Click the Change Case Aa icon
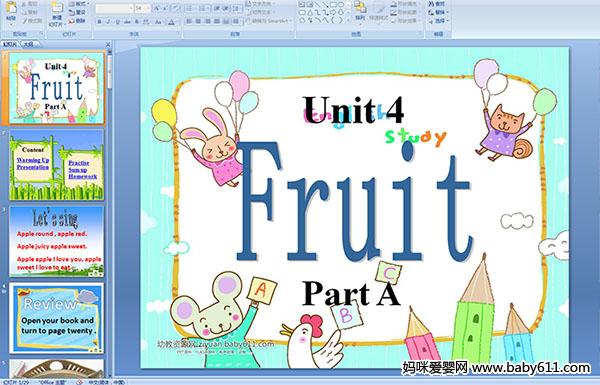Viewport: 600px width, 385px height. (x=158, y=22)
